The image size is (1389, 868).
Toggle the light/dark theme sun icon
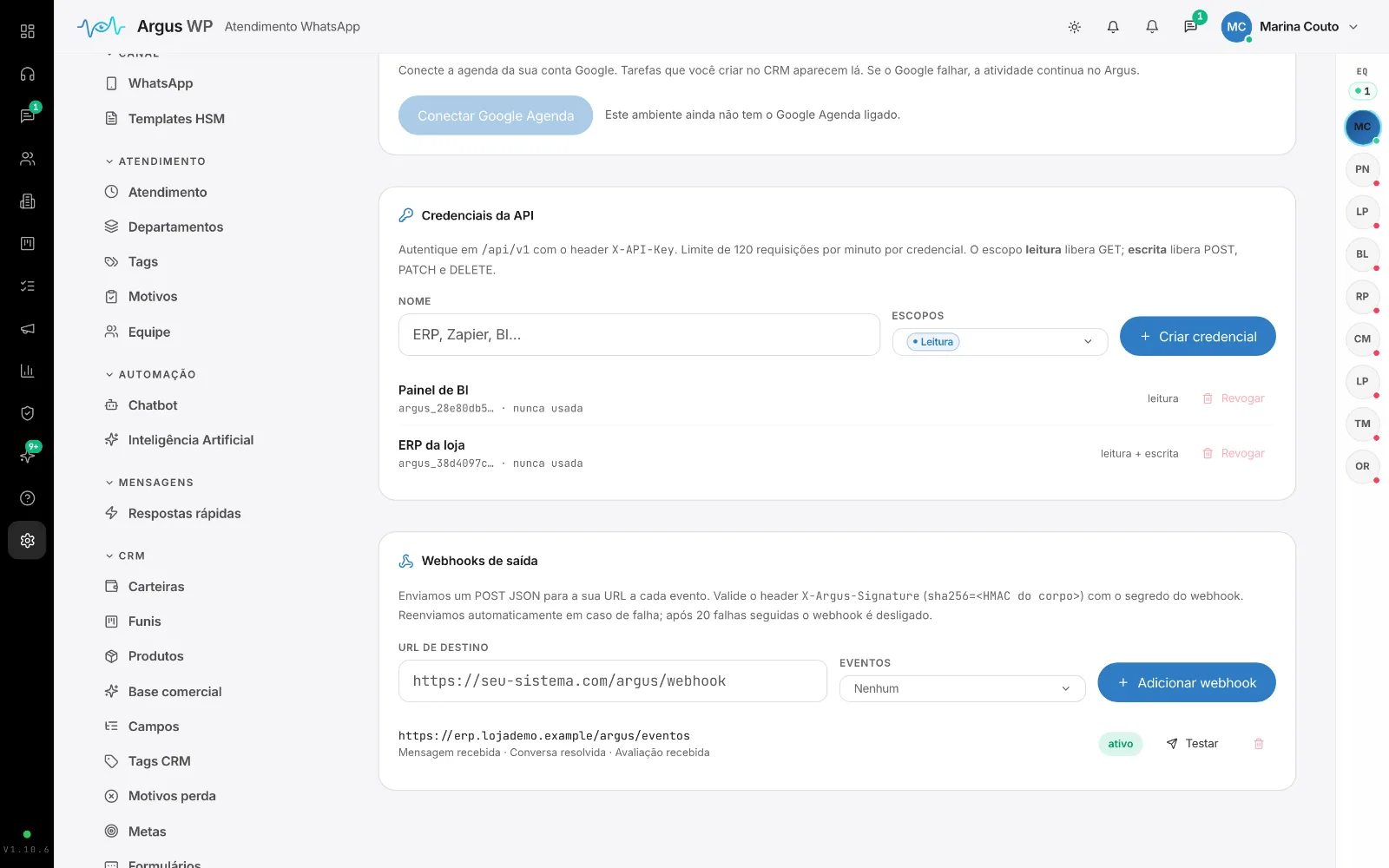(1074, 27)
